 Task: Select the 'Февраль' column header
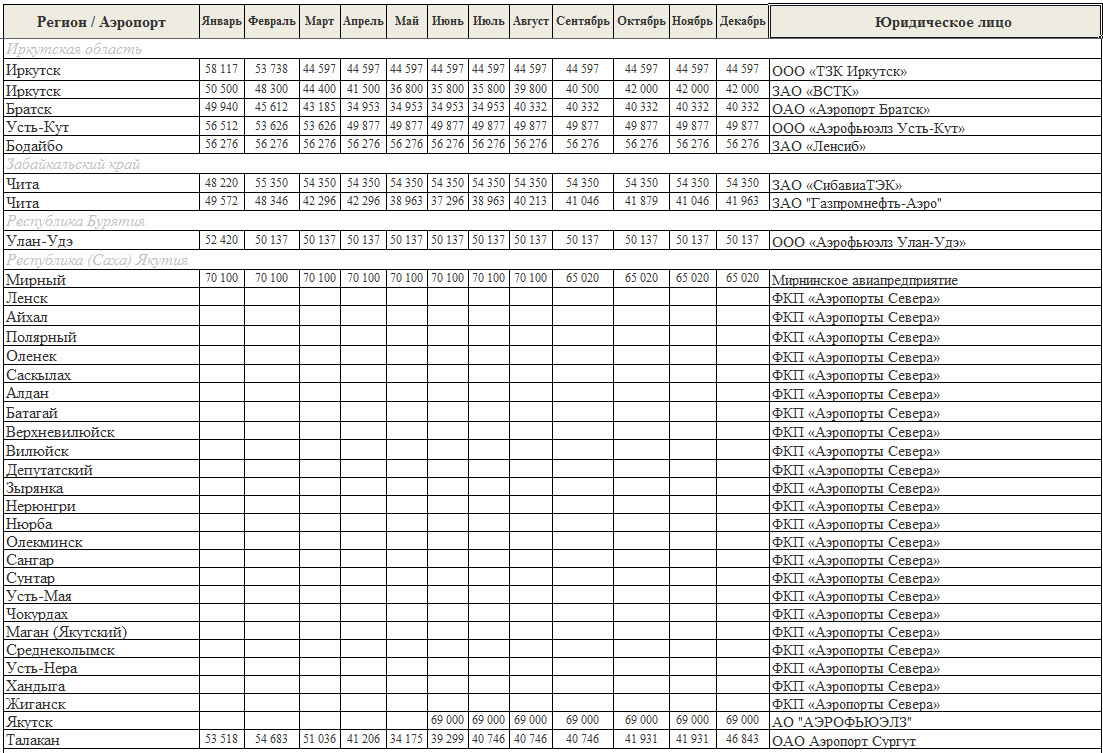[272, 22]
